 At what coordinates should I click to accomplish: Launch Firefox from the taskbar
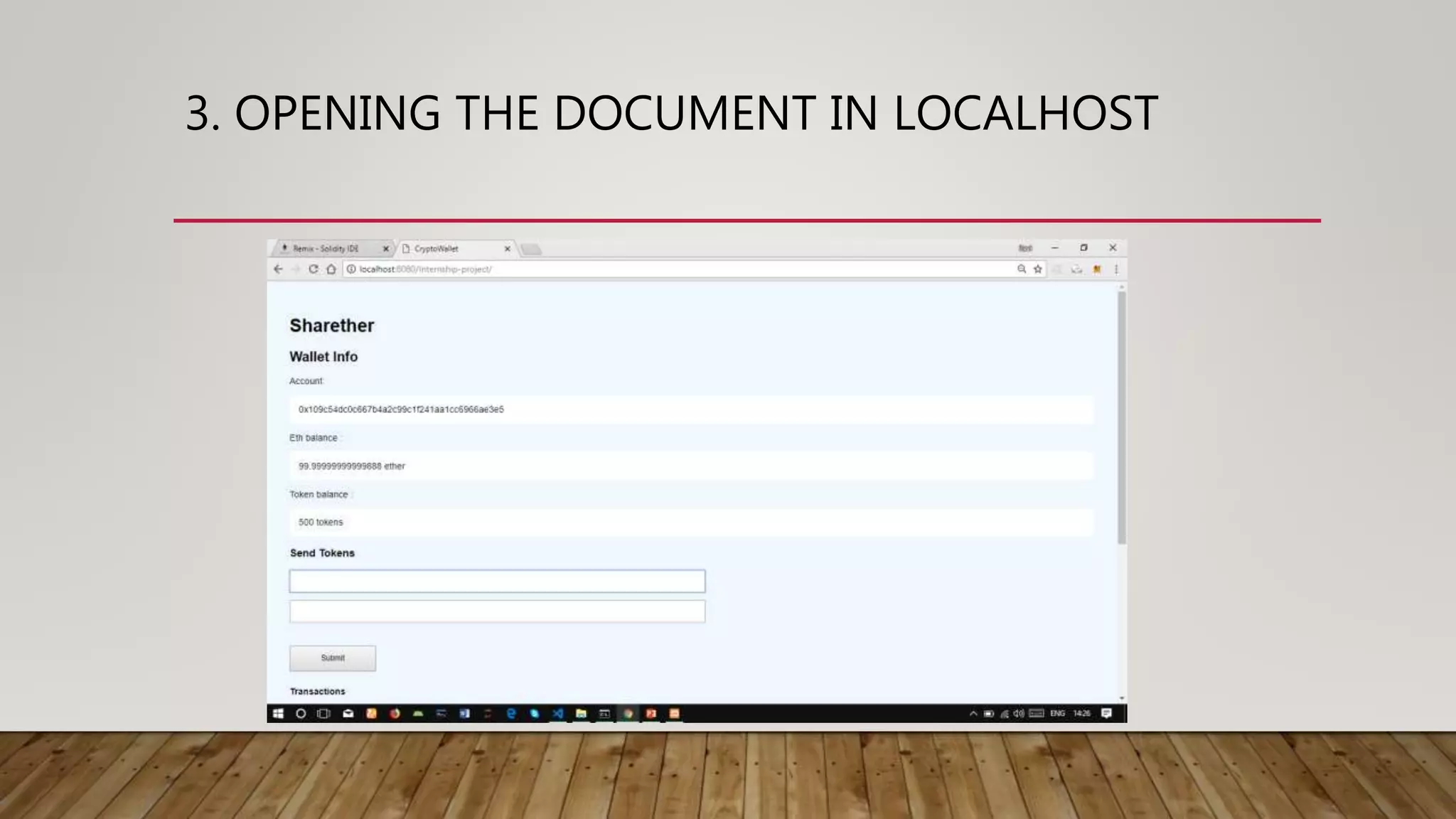pos(395,714)
